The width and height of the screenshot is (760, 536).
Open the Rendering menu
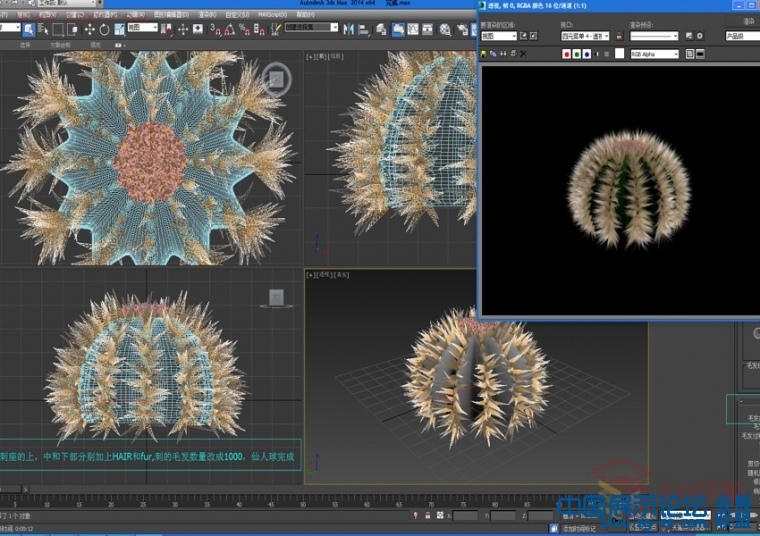coord(207,15)
